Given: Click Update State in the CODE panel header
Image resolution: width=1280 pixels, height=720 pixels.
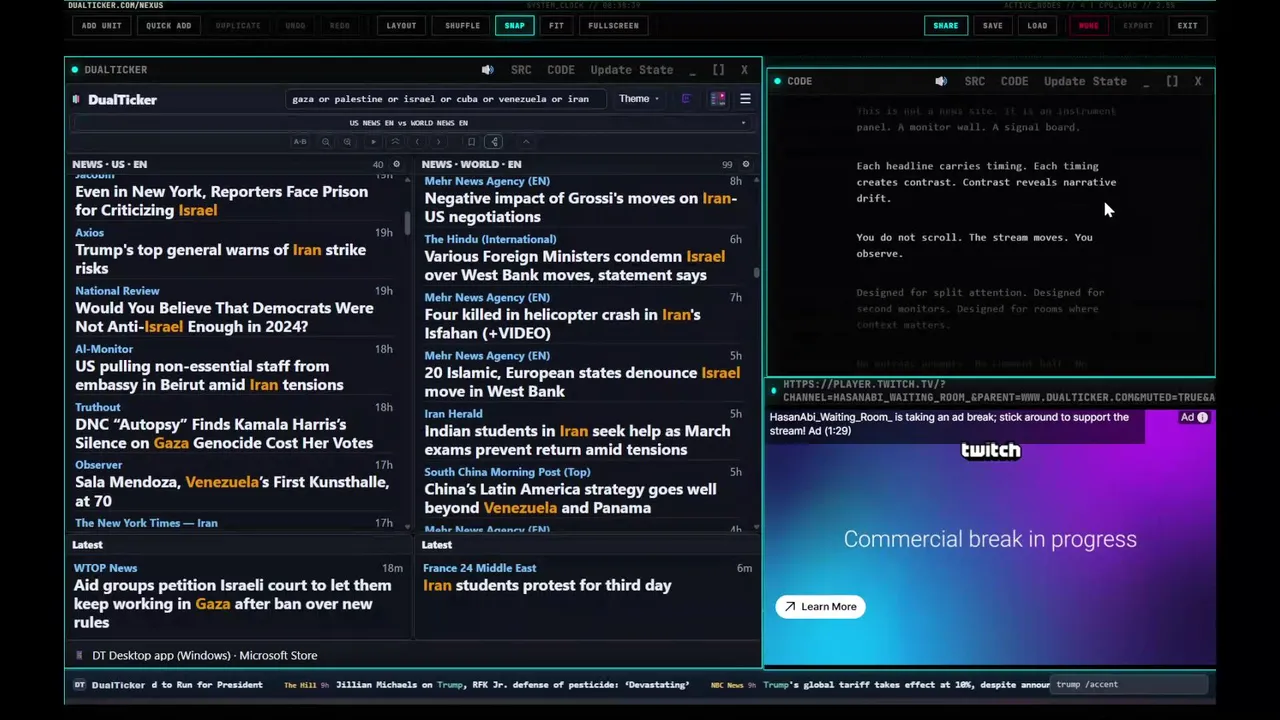Looking at the screenshot, I should [1085, 81].
